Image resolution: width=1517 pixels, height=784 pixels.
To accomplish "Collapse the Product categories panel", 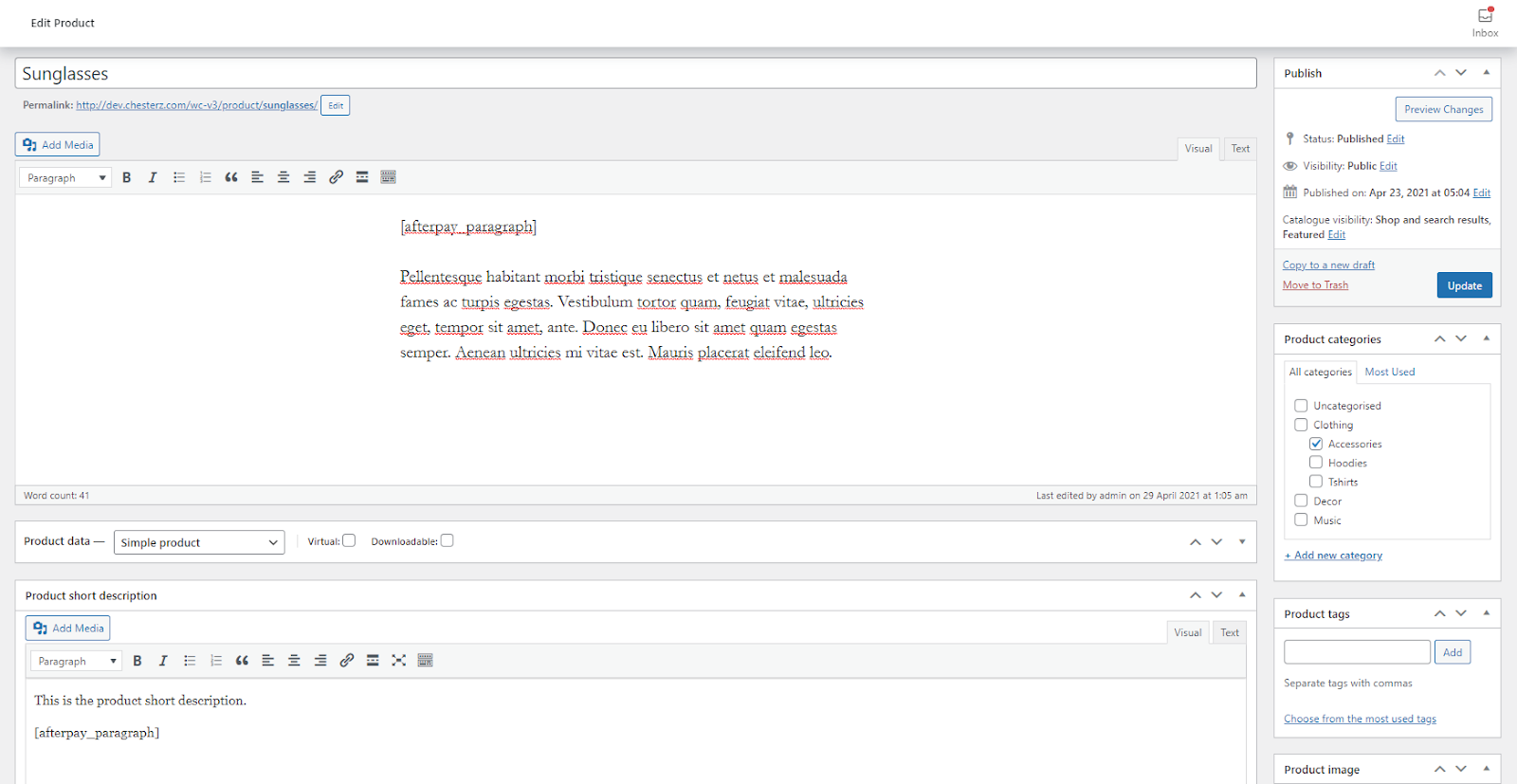I will (x=1486, y=338).
